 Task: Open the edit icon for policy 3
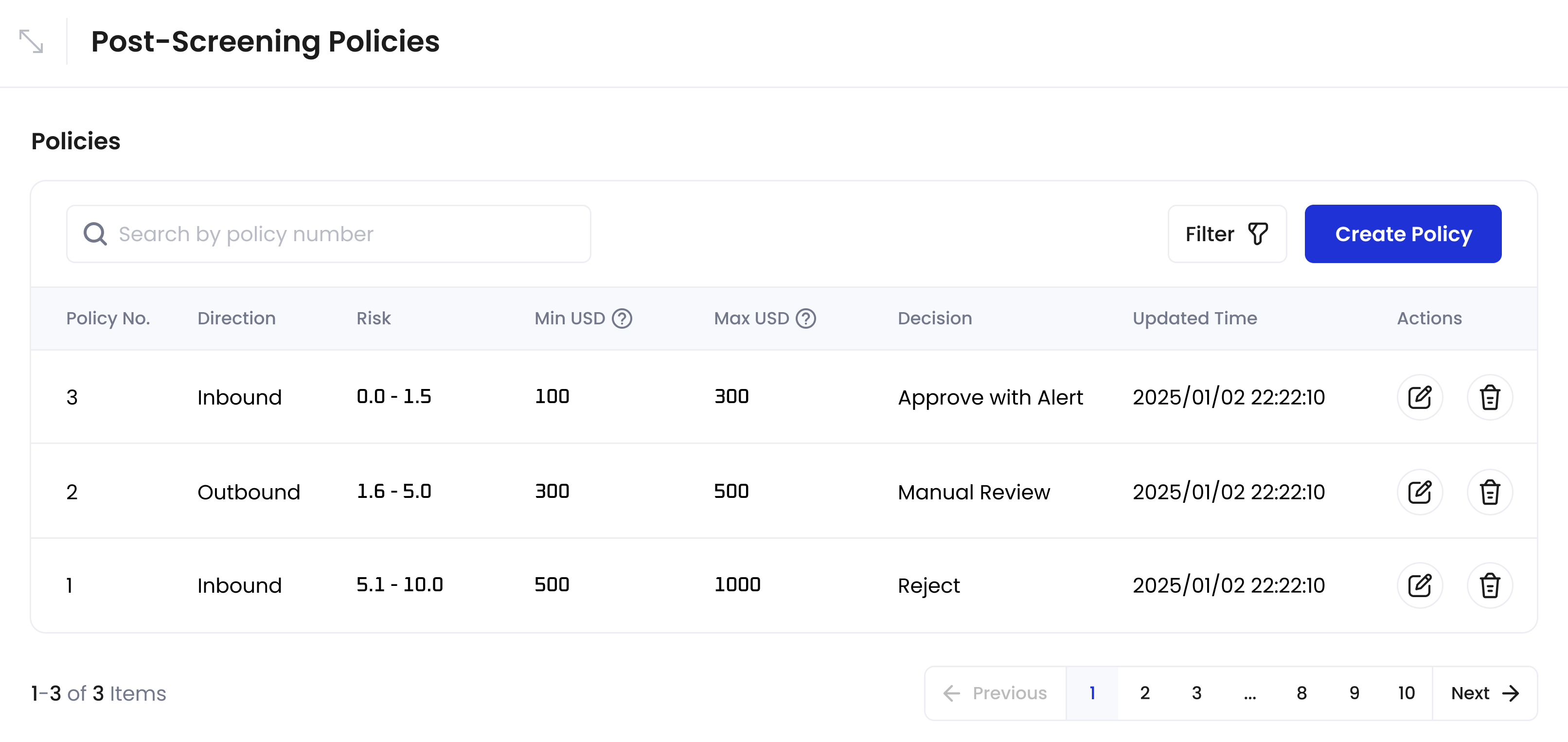point(1420,397)
